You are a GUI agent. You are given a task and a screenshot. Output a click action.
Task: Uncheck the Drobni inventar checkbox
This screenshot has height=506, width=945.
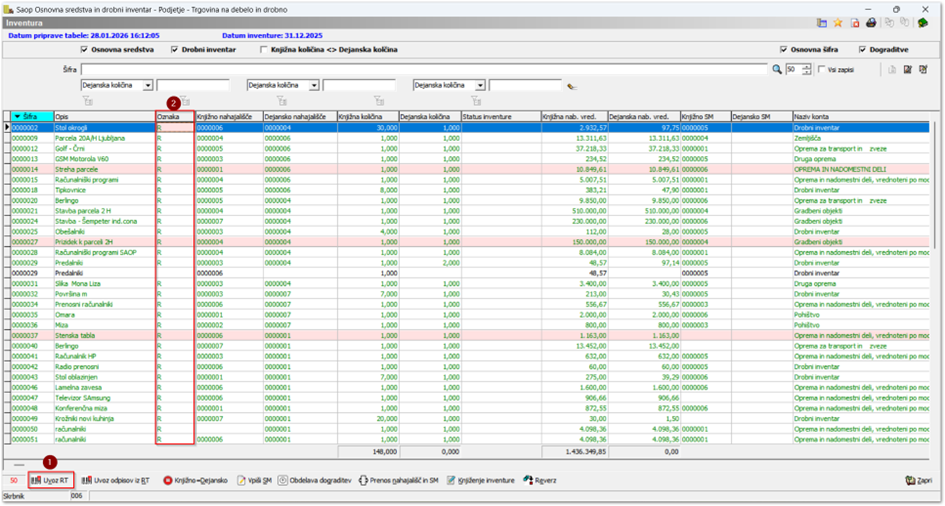pos(175,49)
